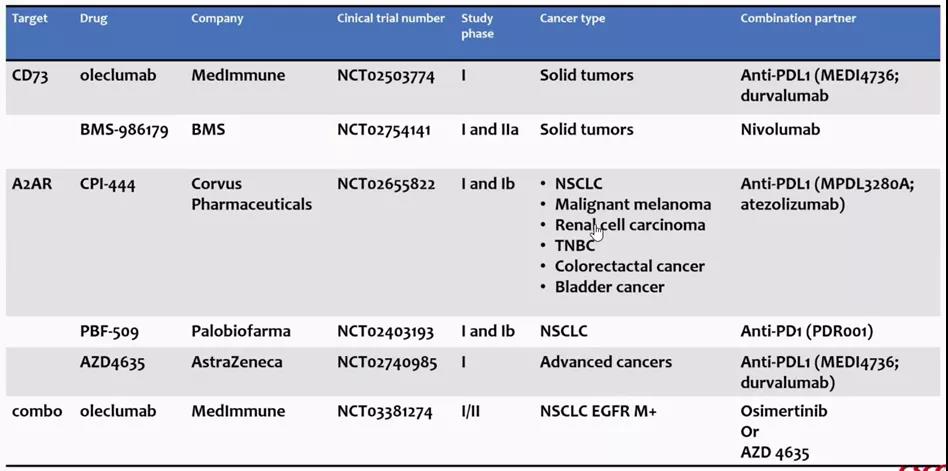Screen dimensions: 948x471
Task: Click the CD73 target cell
Action: coord(30,76)
